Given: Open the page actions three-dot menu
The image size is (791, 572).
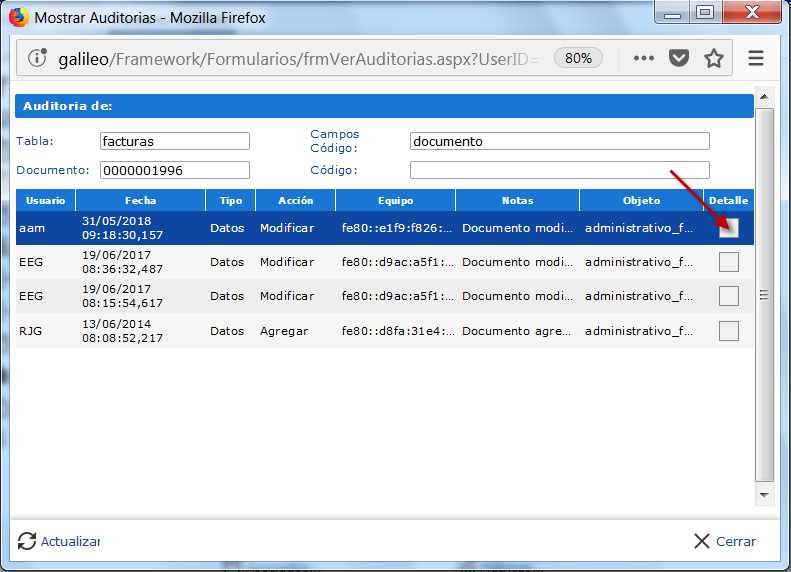Looking at the screenshot, I should click(644, 59).
